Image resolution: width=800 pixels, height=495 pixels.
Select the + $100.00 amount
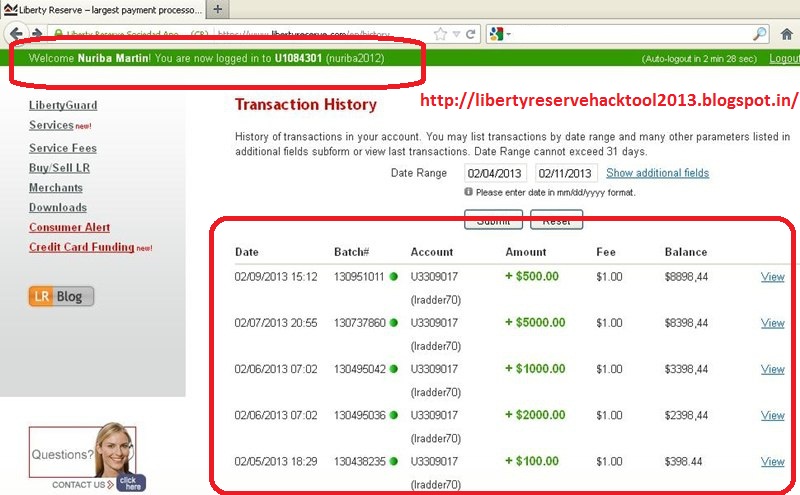coord(532,461)
